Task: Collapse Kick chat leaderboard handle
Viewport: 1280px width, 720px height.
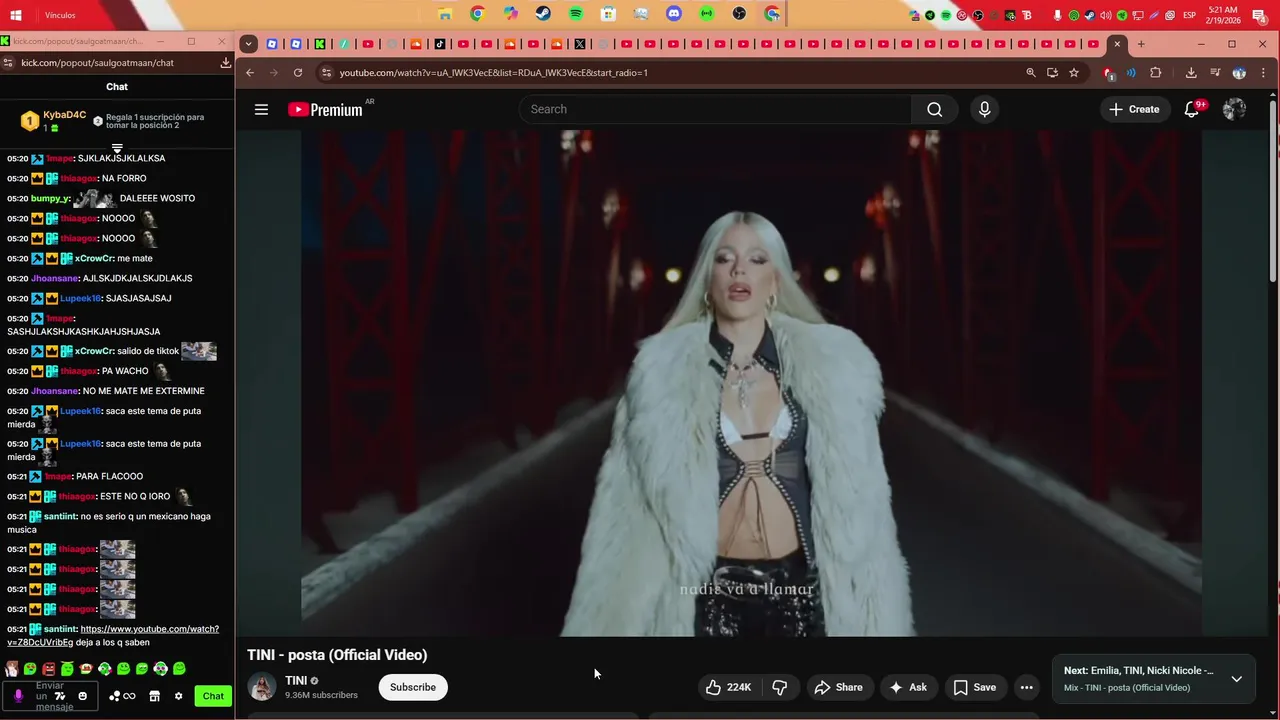Action: point(117,148)
